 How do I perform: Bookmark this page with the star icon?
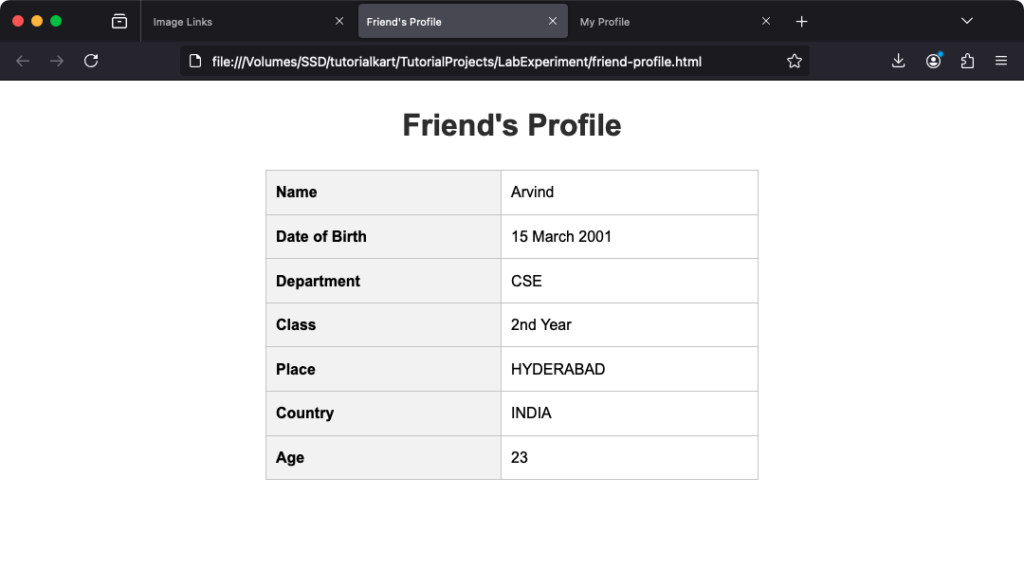tap(794, 61)
